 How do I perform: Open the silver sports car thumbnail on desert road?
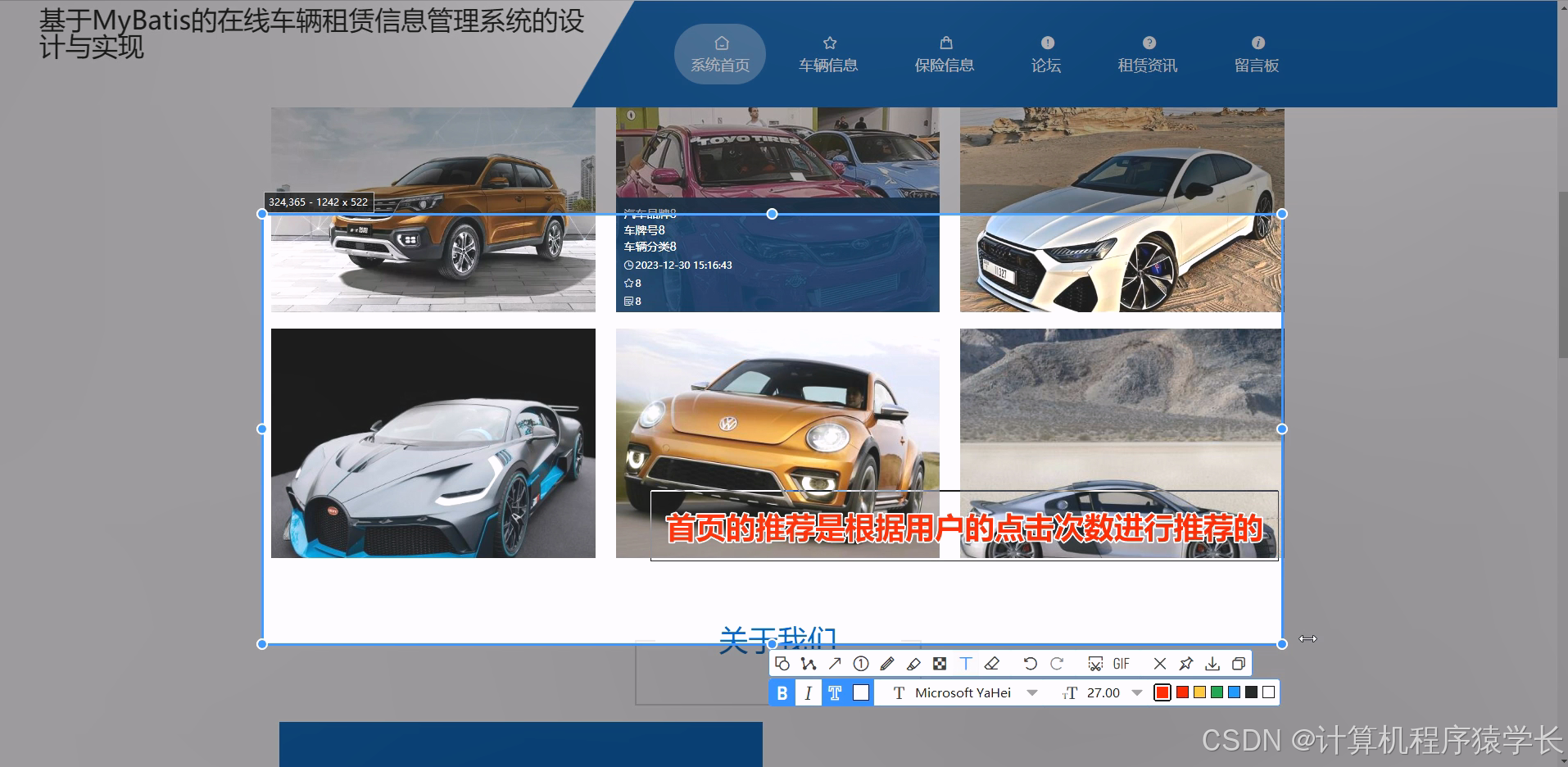(1122, 443)
